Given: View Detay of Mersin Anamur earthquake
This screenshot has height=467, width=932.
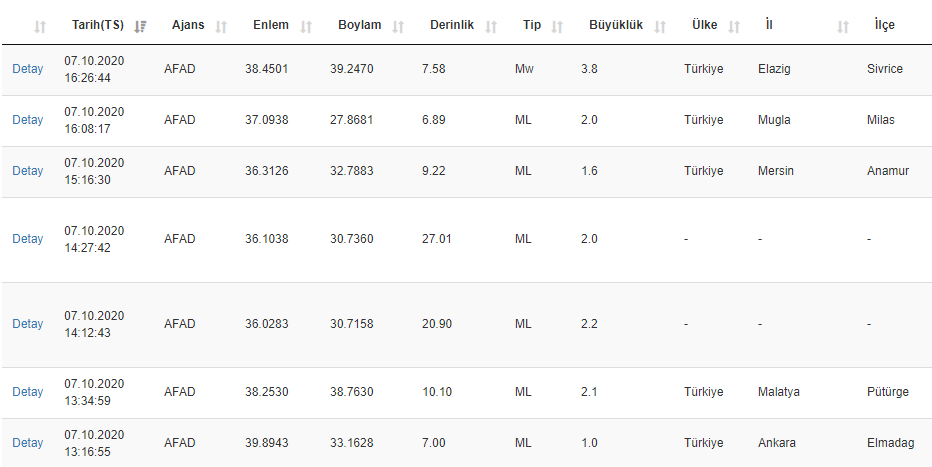Looking at the screenshot, I should point(28,171).
